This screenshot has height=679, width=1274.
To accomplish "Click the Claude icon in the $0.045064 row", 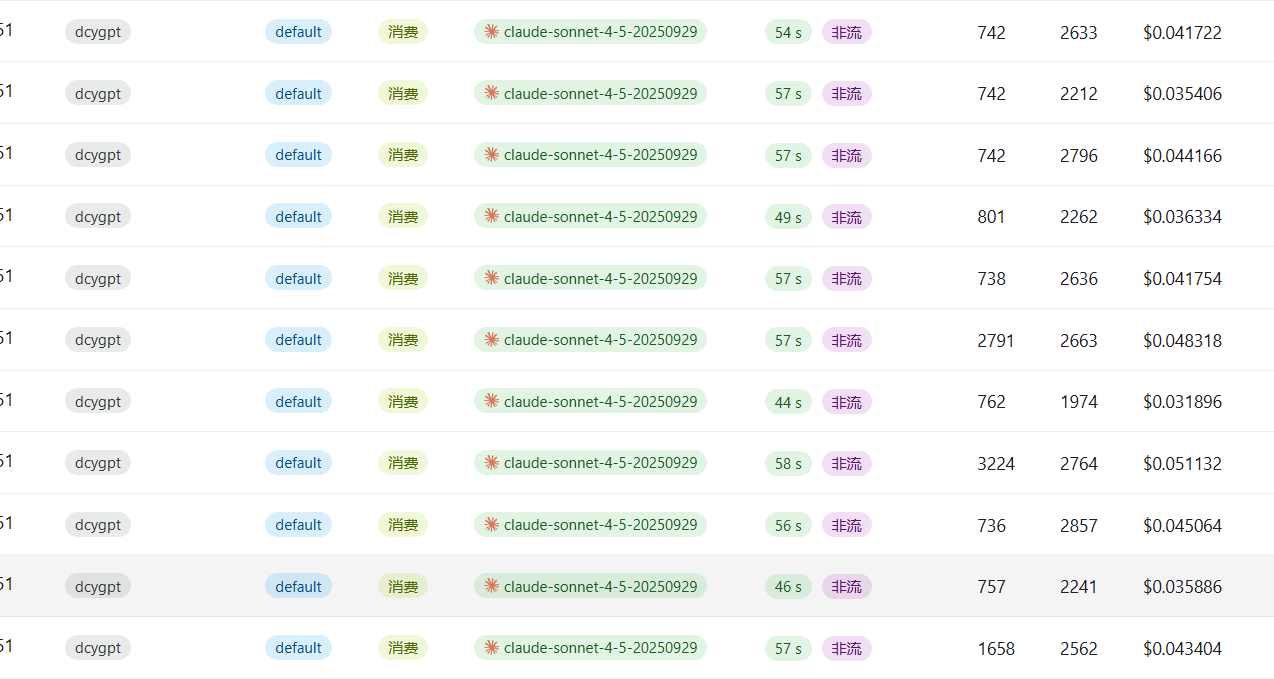I will (491, 524).
